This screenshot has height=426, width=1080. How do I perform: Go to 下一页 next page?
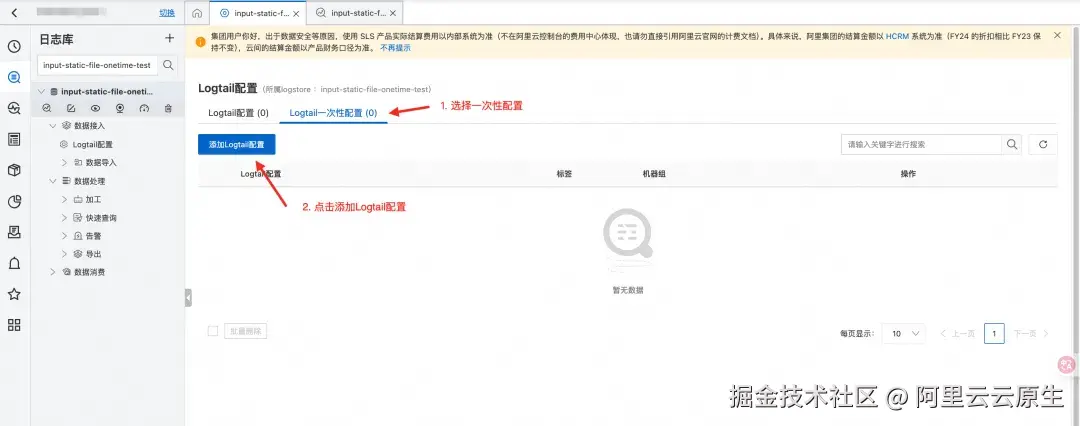tap(1030, 334)
